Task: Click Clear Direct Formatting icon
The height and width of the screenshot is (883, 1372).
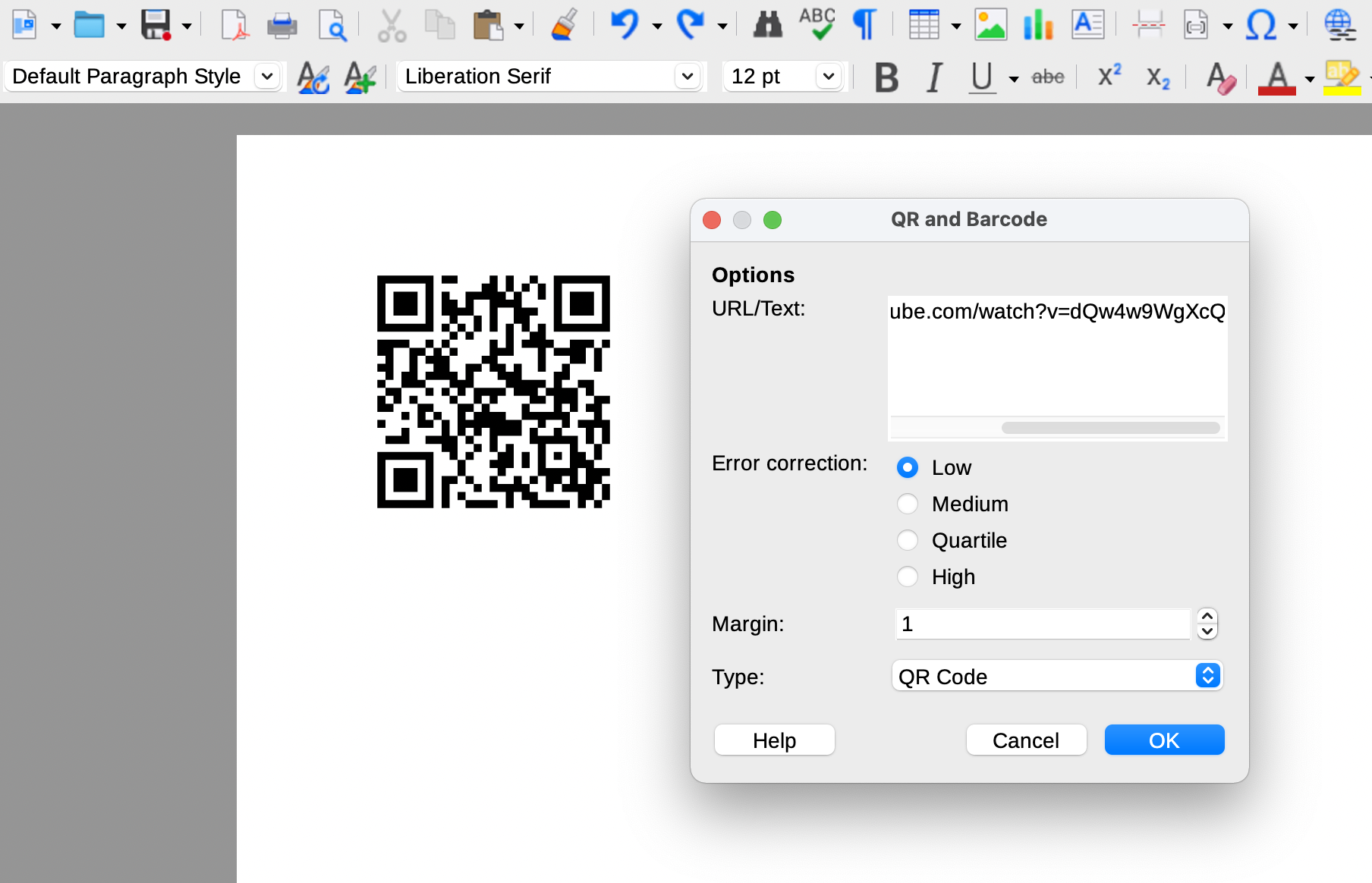Action: (1221, 77)
